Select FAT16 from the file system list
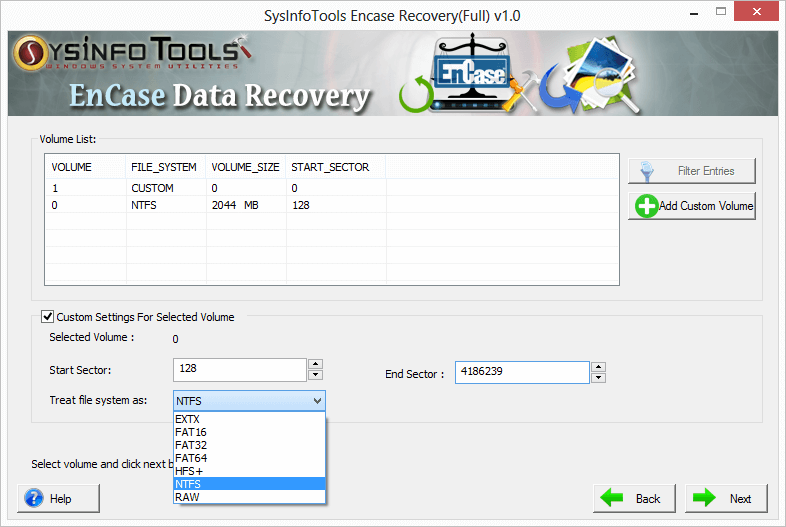The width and height of the screenshot is (786, 527). click(x=249, y=432)
